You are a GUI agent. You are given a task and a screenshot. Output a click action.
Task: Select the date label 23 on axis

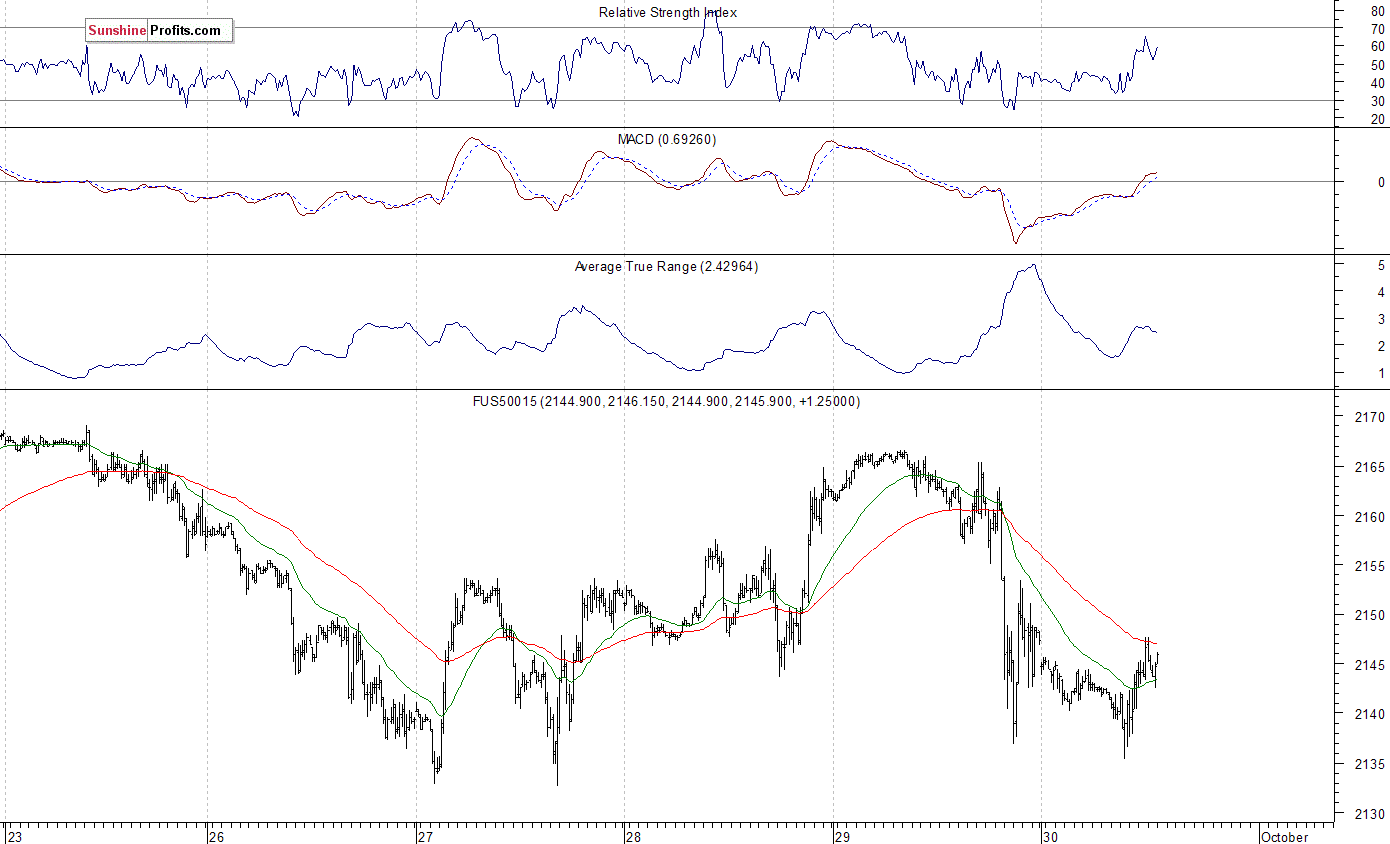pos(14,836)
